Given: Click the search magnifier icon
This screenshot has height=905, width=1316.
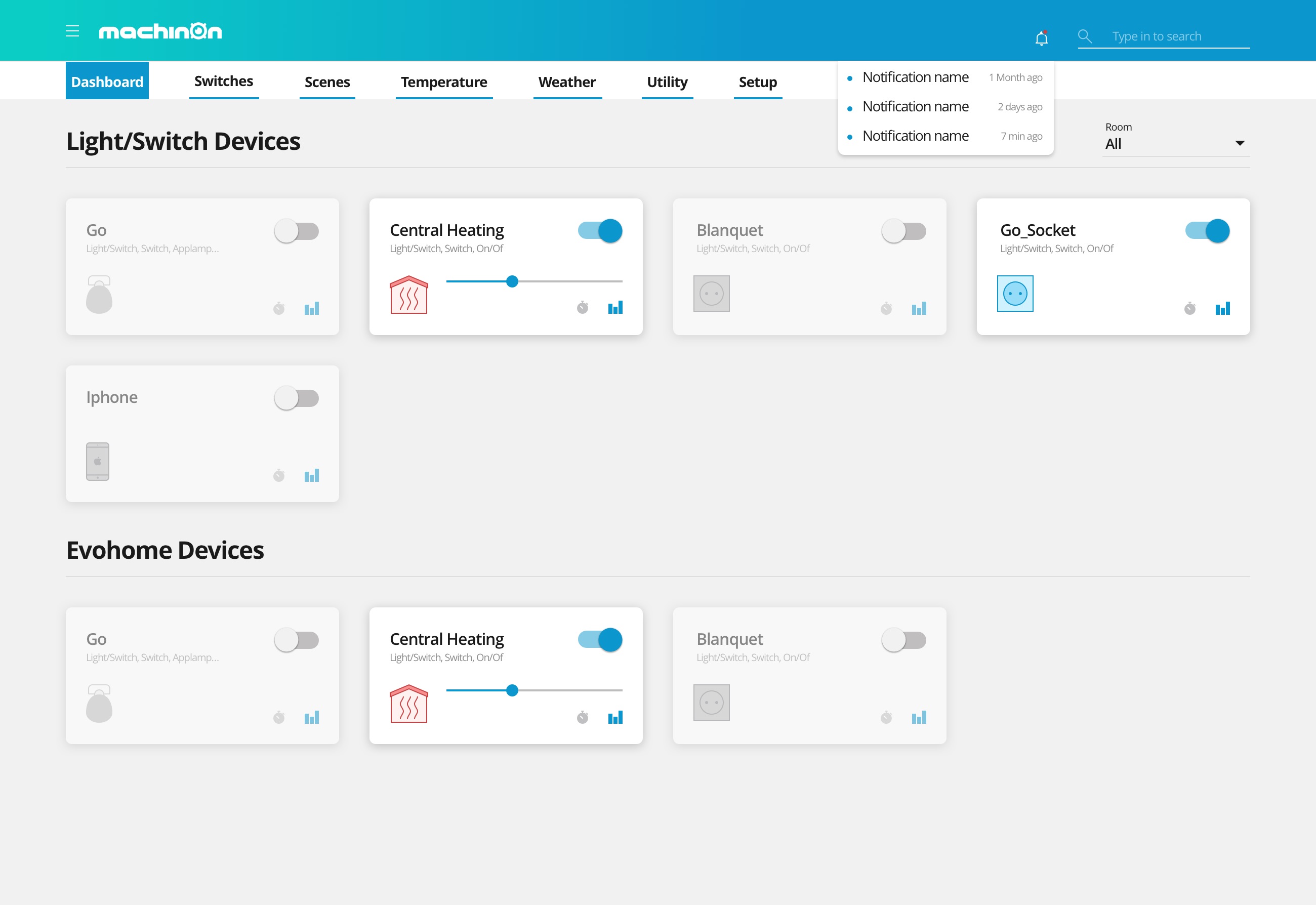Looking at the screenshot, I should [x=1084, y=36].
